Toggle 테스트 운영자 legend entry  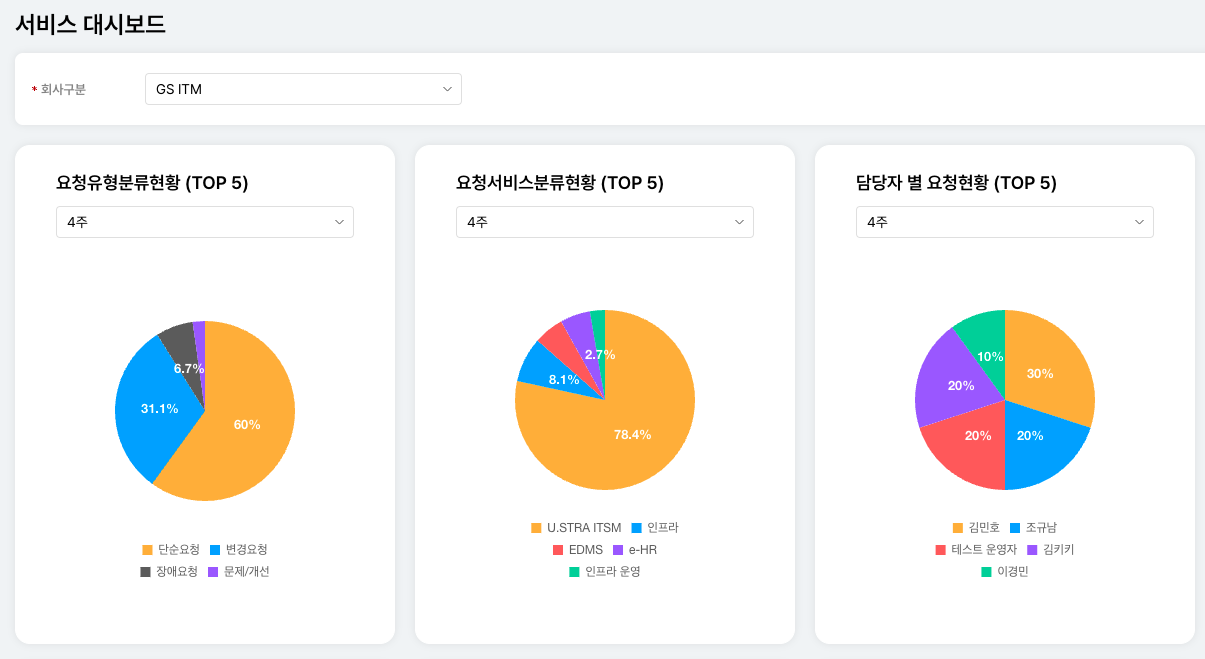[975, 550]
